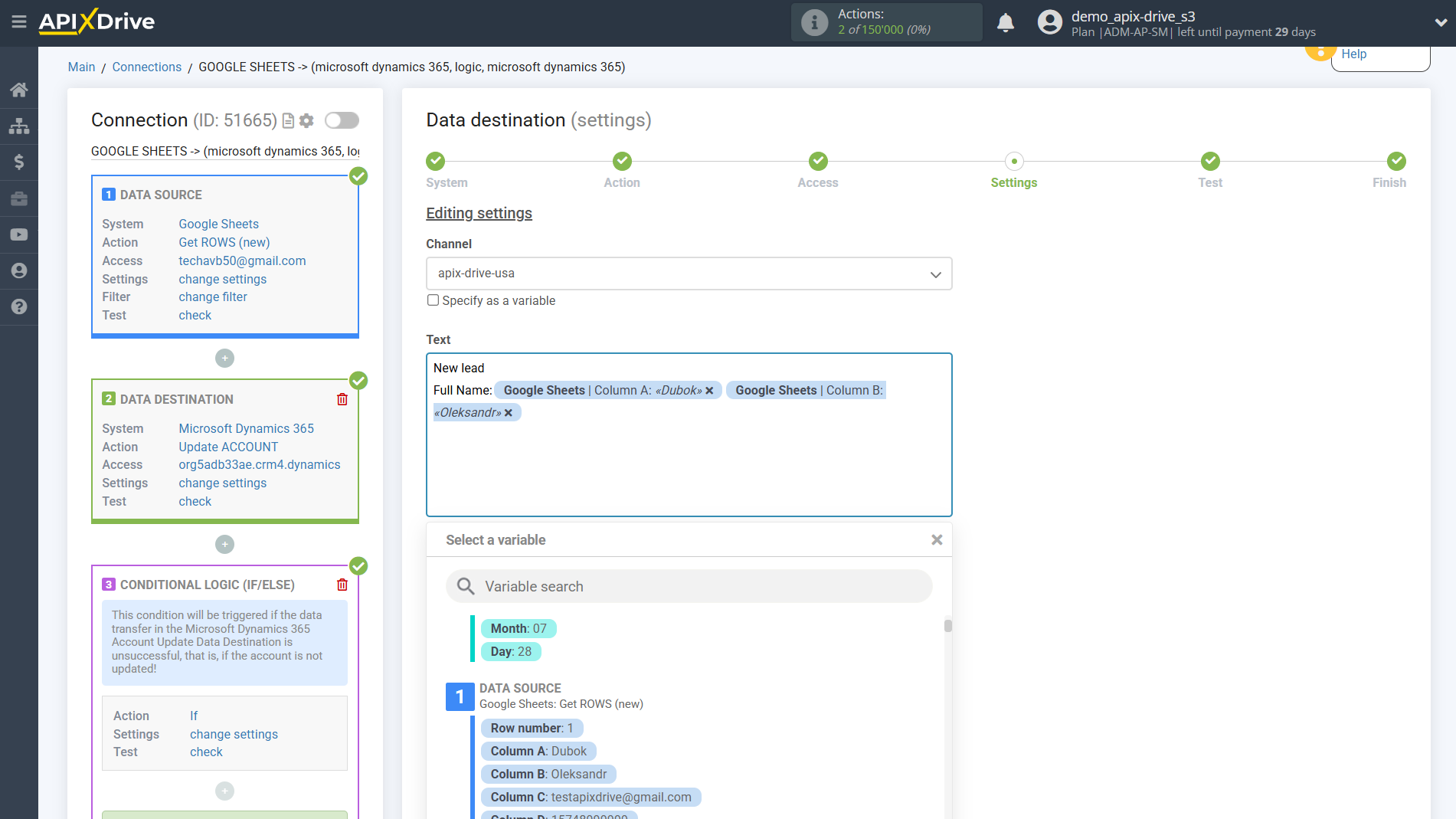Image resolution: width=1456 pixels, height=819 pixels.
Task: Go to the Access step
Action: coord(818,161)
